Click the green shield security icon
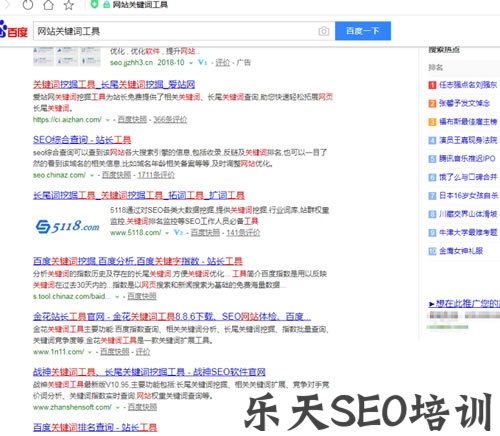Viewport: 500px width, 436px height. point(95,4)
